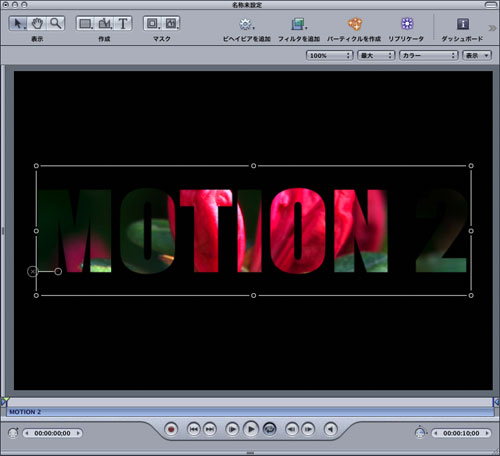The image size is (500, 456).
Task: Toggle the duration clock icon
Action: click(x=420, y=432)
